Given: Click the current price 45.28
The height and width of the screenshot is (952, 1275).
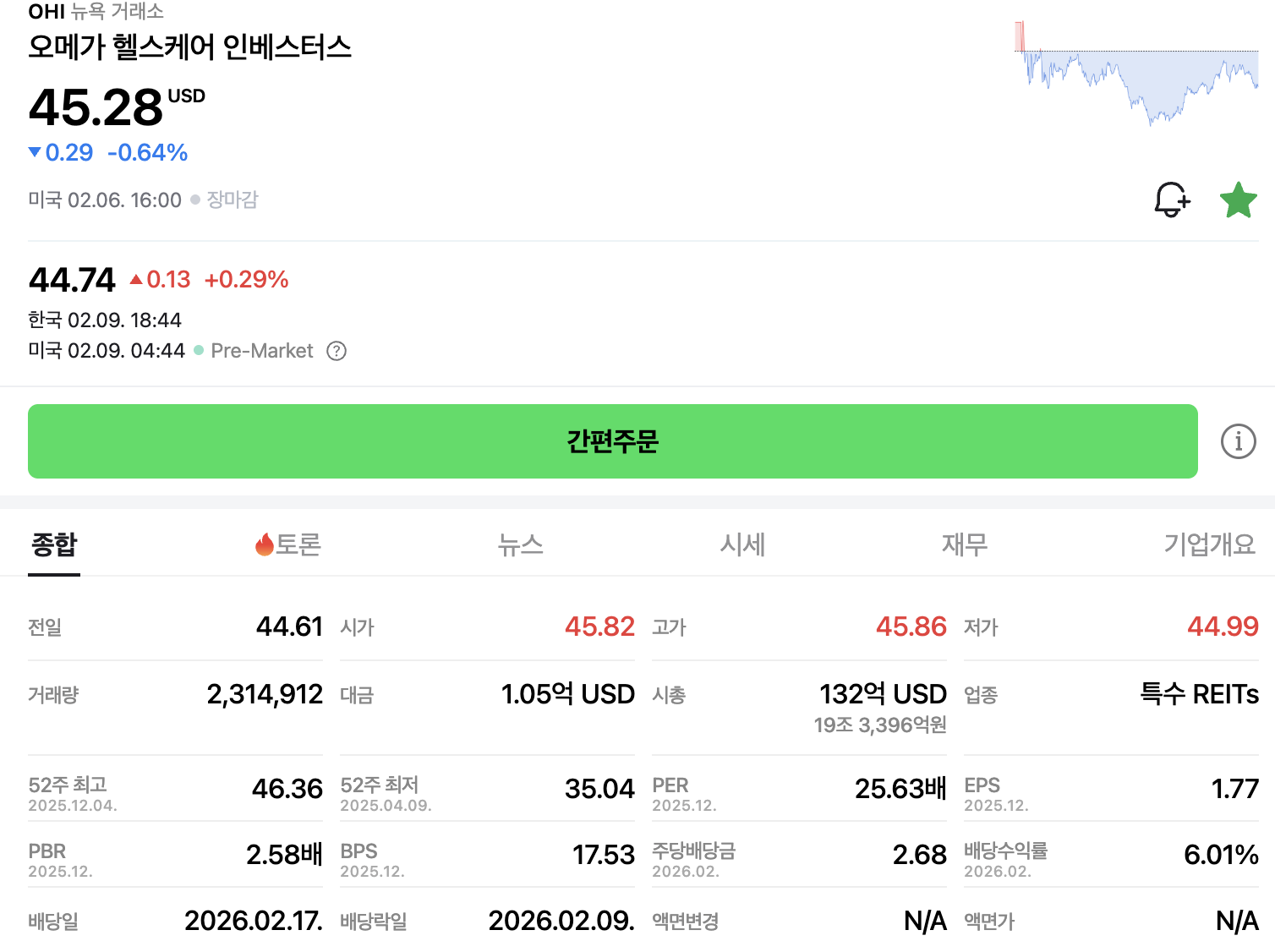Looking at the screenshot, I should tap(96, 107).
